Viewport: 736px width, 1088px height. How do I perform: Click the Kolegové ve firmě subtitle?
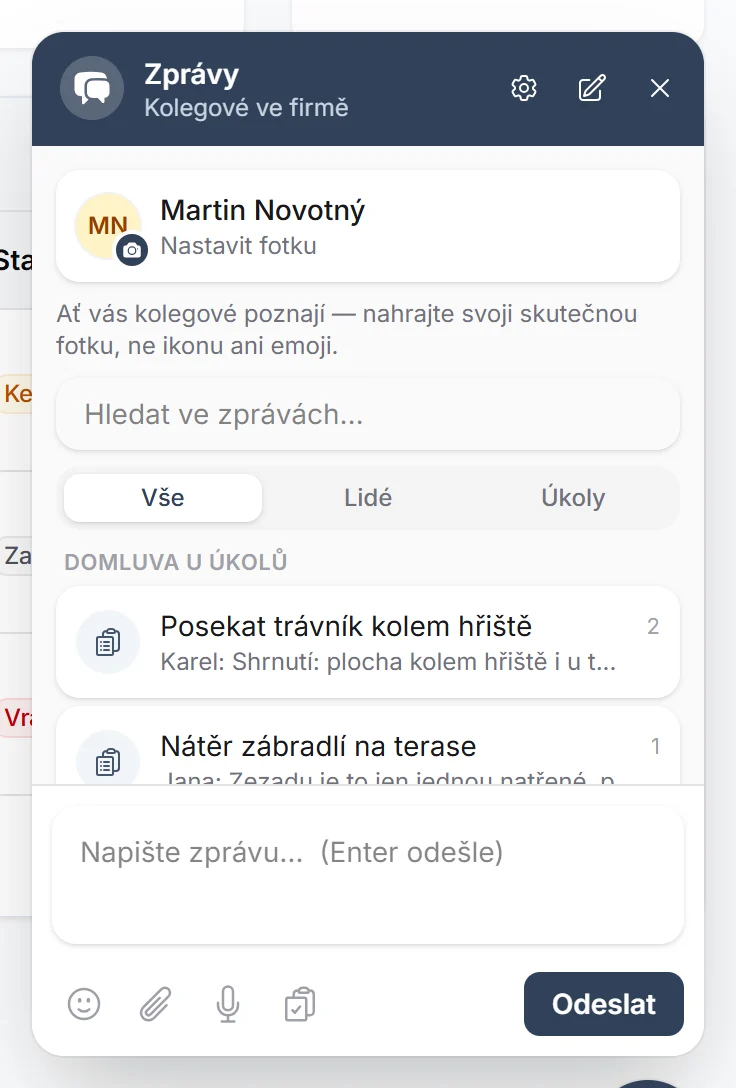pos(246,108)
